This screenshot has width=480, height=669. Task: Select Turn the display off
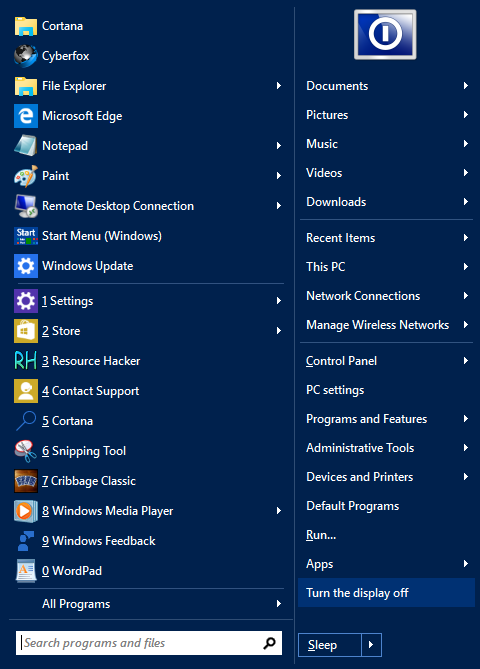click(x=386, y=593)
